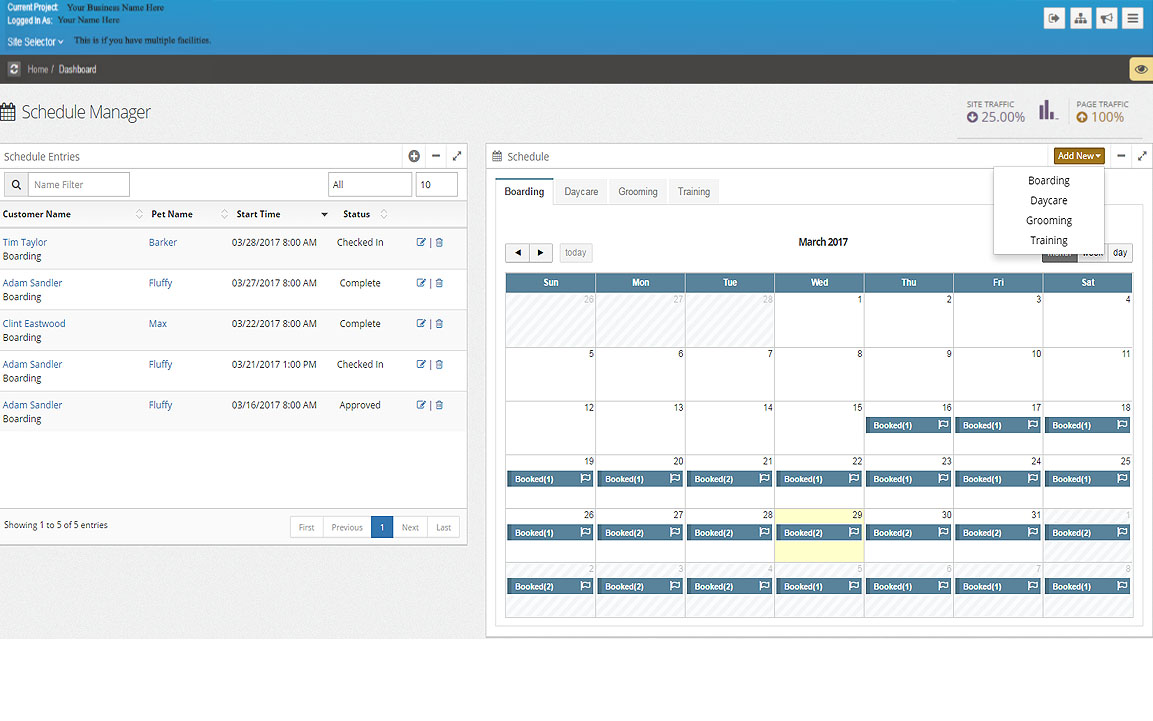The height and width of the screenshot is (721, 1153).
Task: Click the logout icon in the header
Action: coord(1054,18)
